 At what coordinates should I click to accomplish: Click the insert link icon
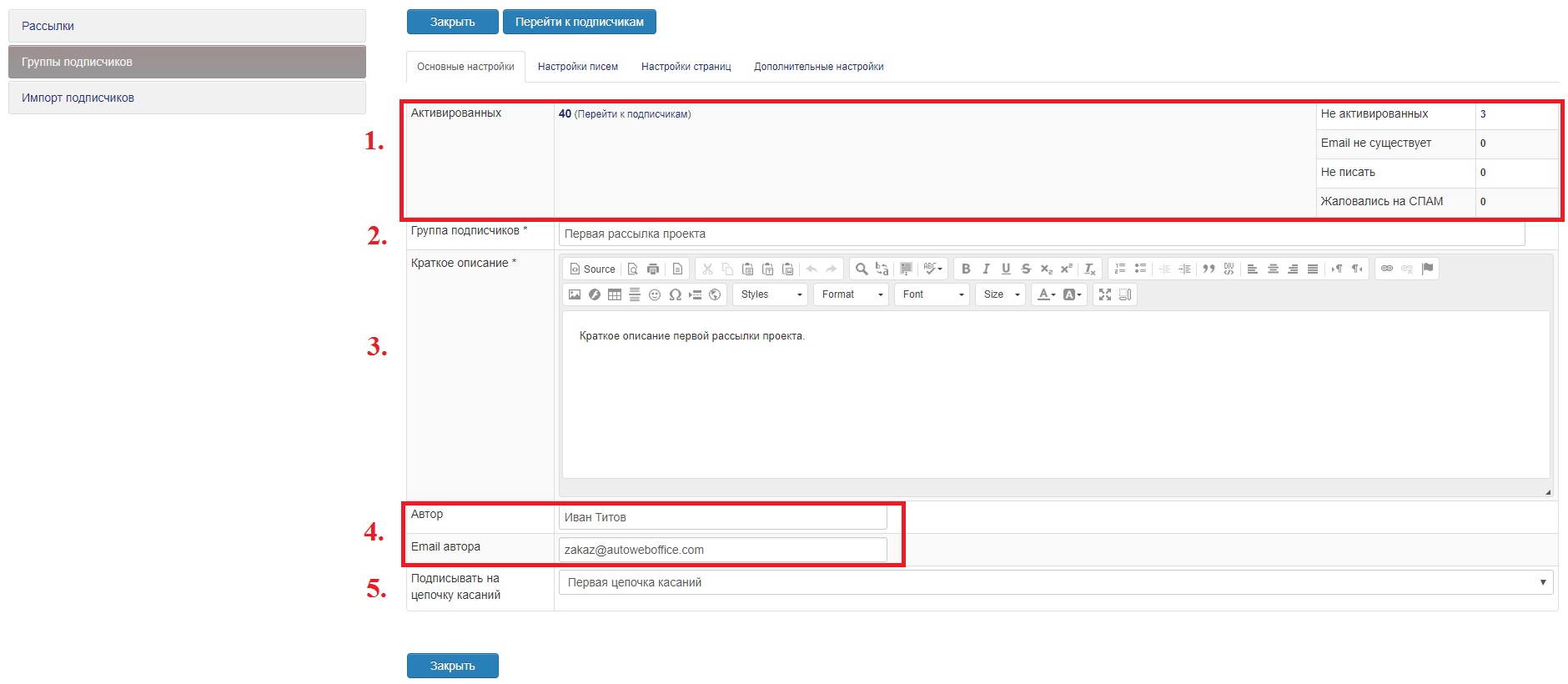(x=1387, y=269)
